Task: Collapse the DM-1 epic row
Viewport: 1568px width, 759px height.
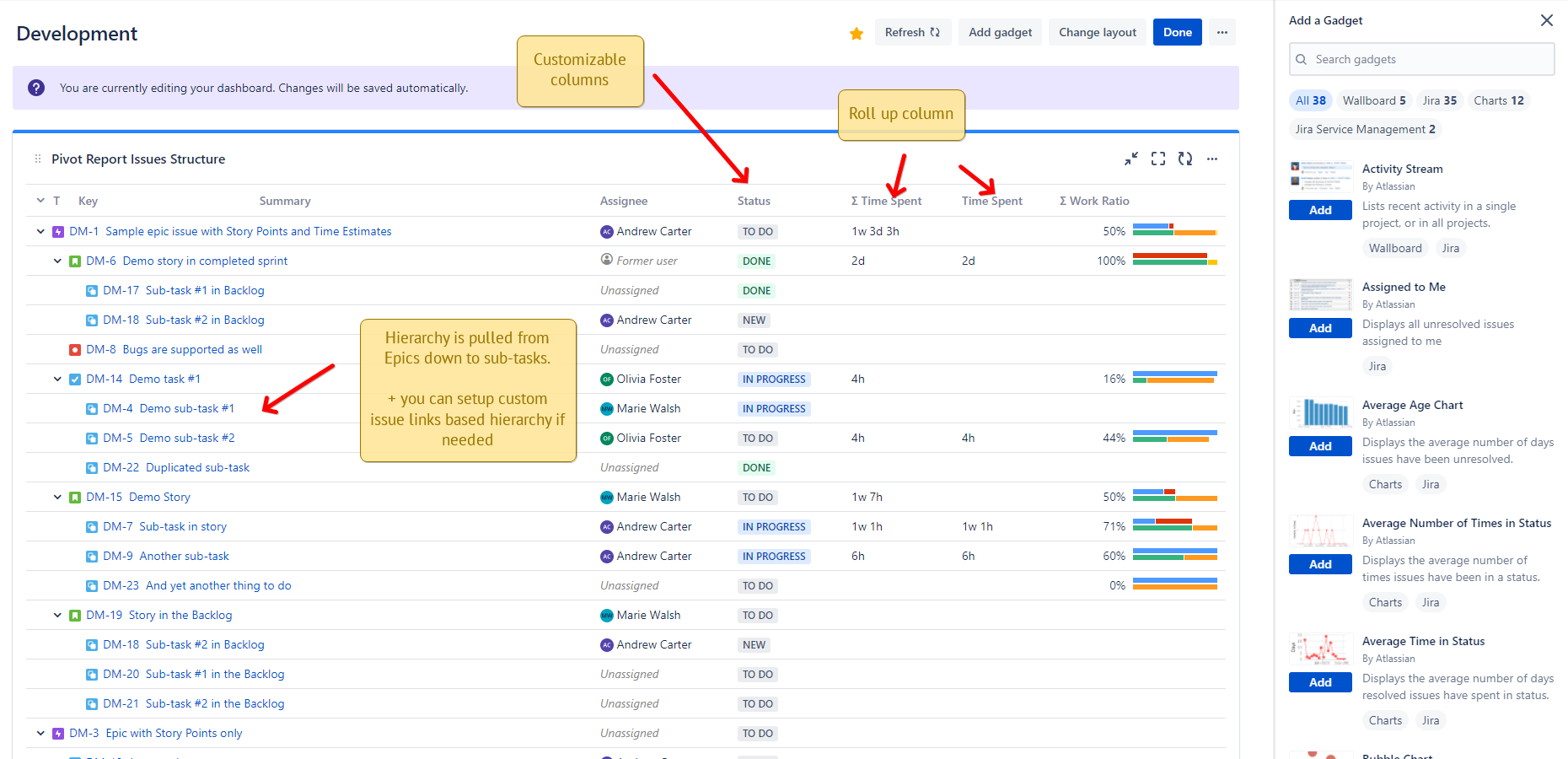Action: point(40,231)
